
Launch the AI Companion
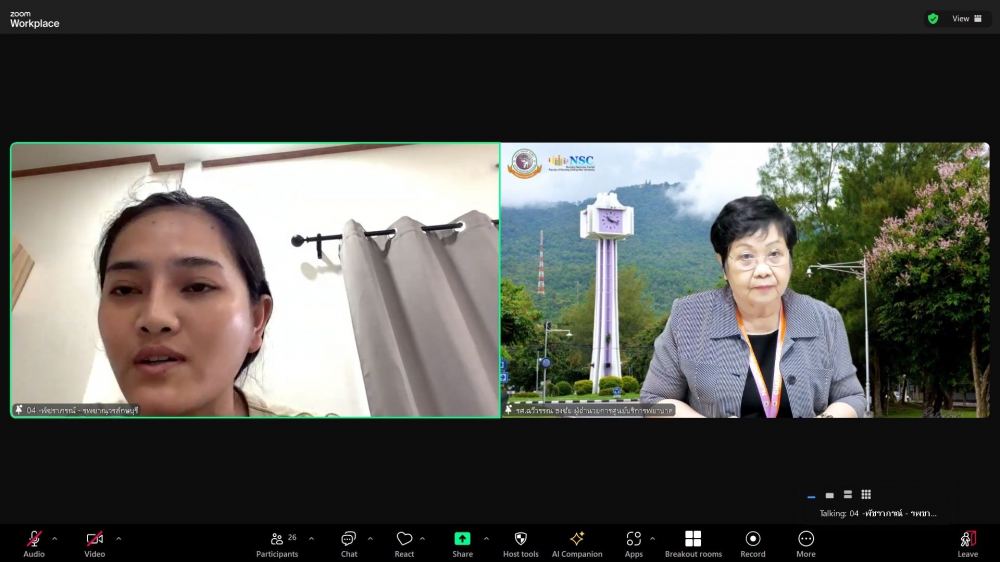[577, 540]
